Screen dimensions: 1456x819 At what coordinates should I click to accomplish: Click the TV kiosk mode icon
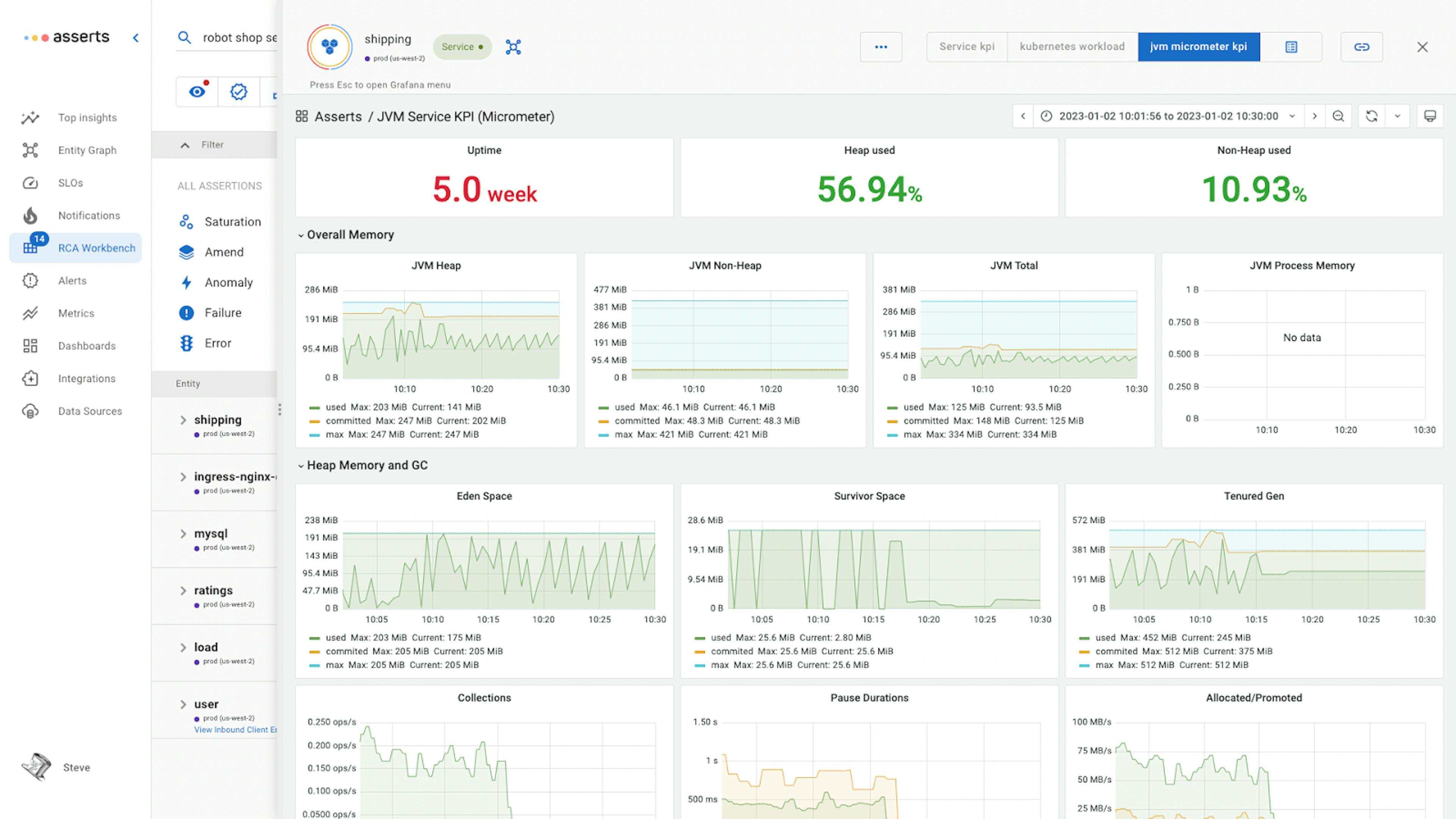(x=1429, y=116)
